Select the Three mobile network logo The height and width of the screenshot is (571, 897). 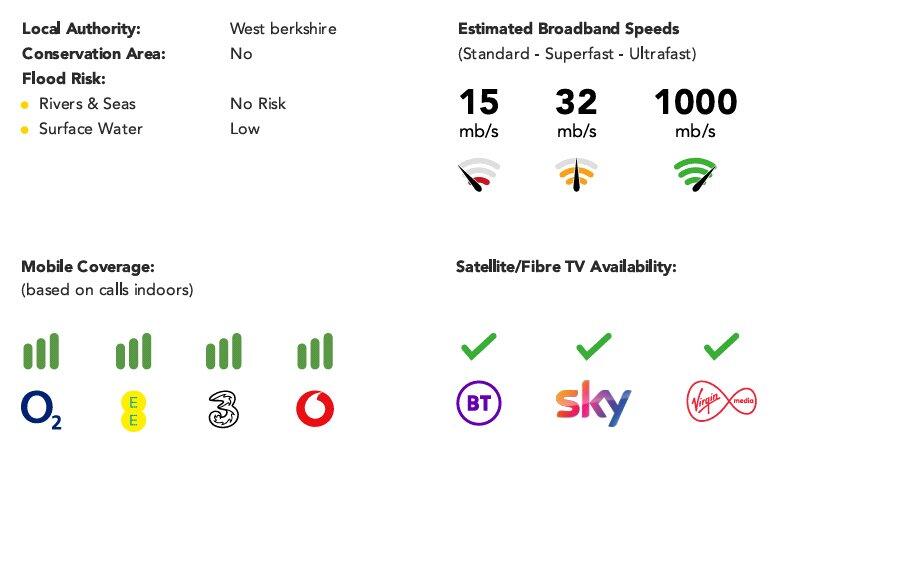pos(223,410)
